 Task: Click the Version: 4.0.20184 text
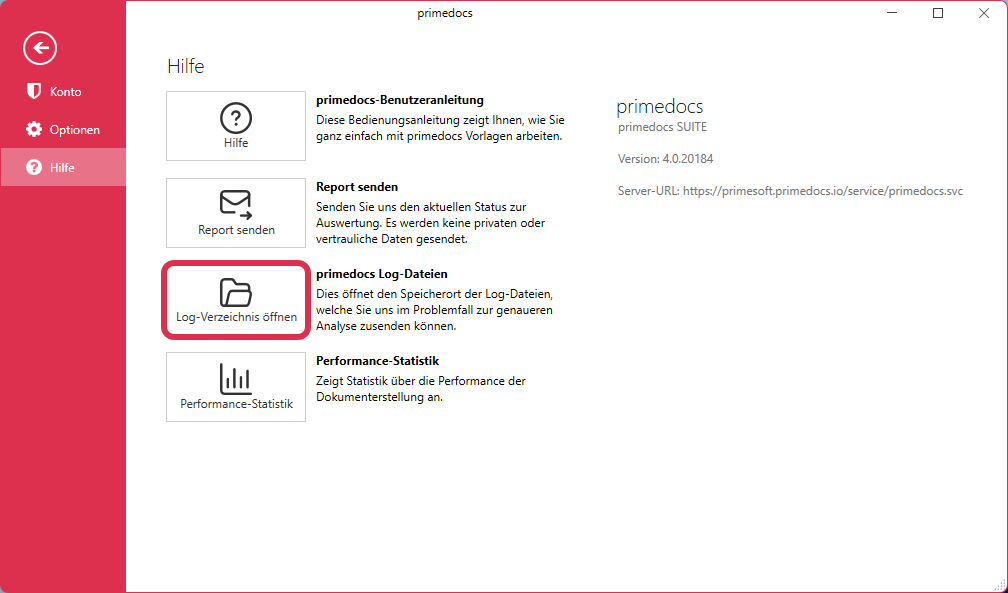(x=665, y=159)
